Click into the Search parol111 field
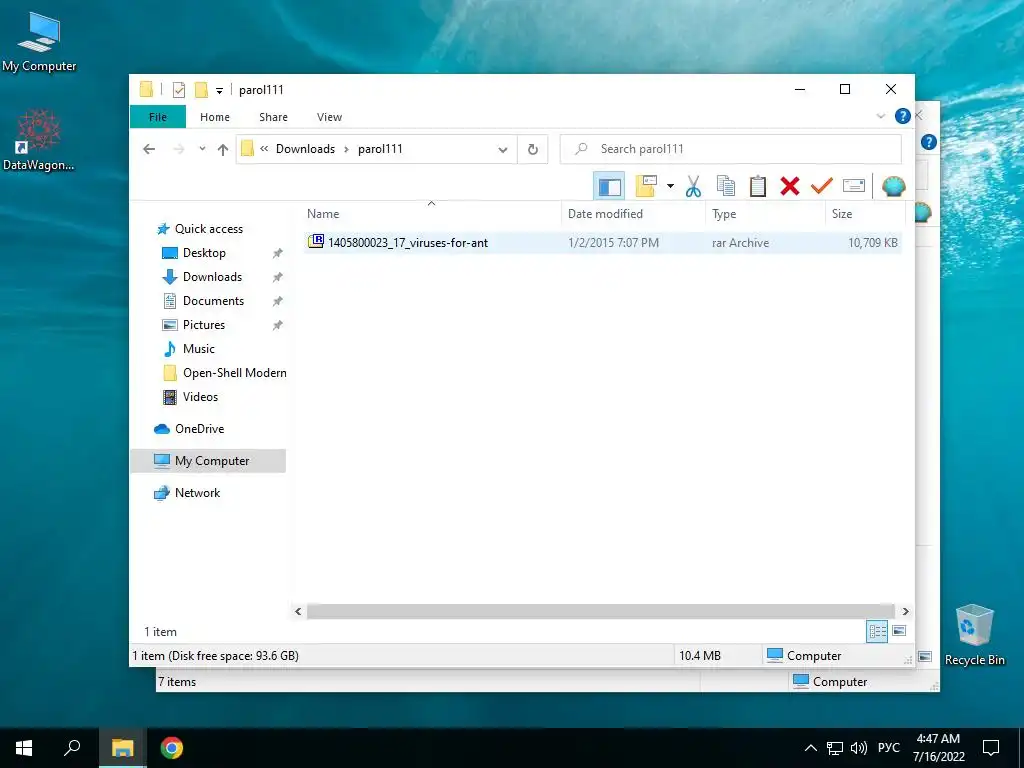 pyautogui.click(x=731, y=149)
